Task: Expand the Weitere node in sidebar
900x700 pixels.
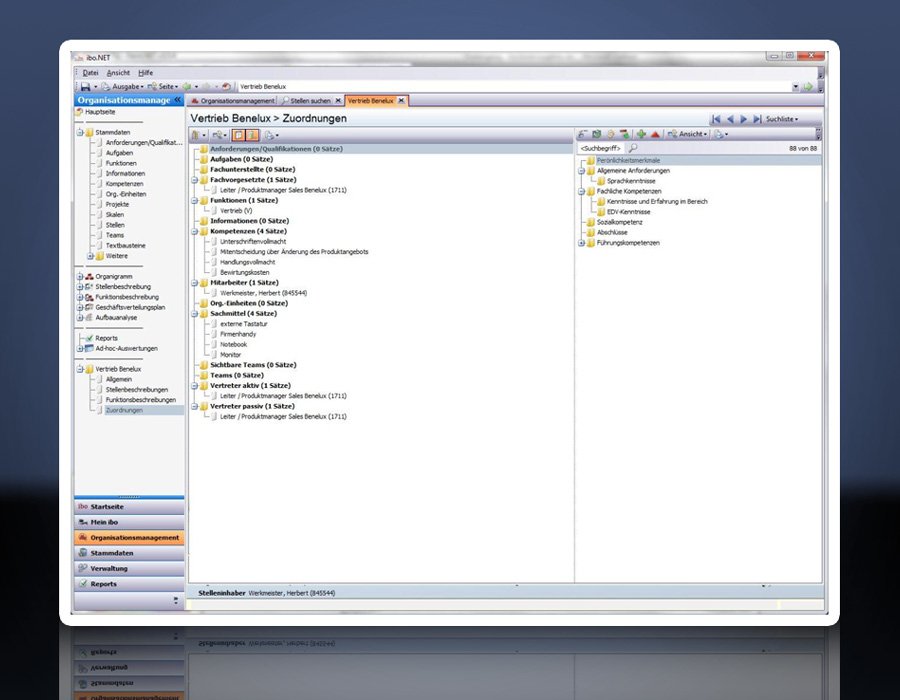Action: pos(90,256)
